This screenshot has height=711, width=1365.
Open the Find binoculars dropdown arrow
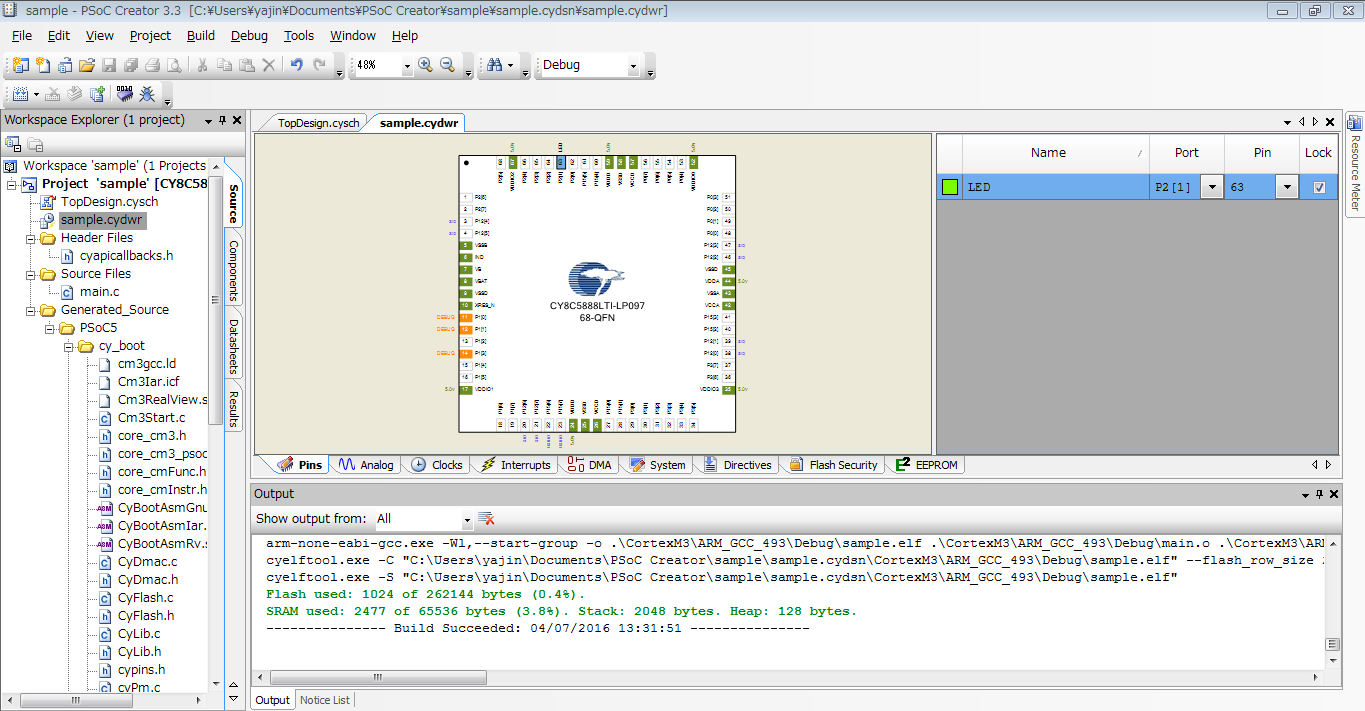point(511,65)
